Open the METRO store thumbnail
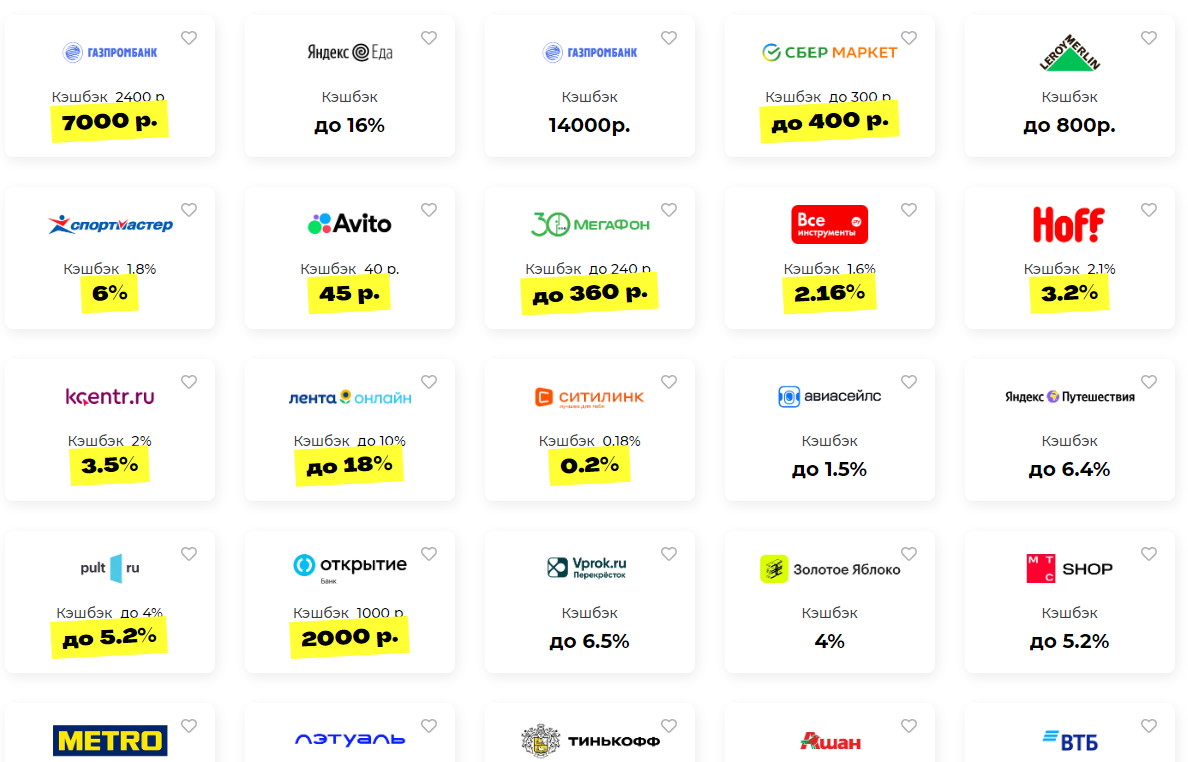This screenshot has height=762, width=1188. [111, 740]
